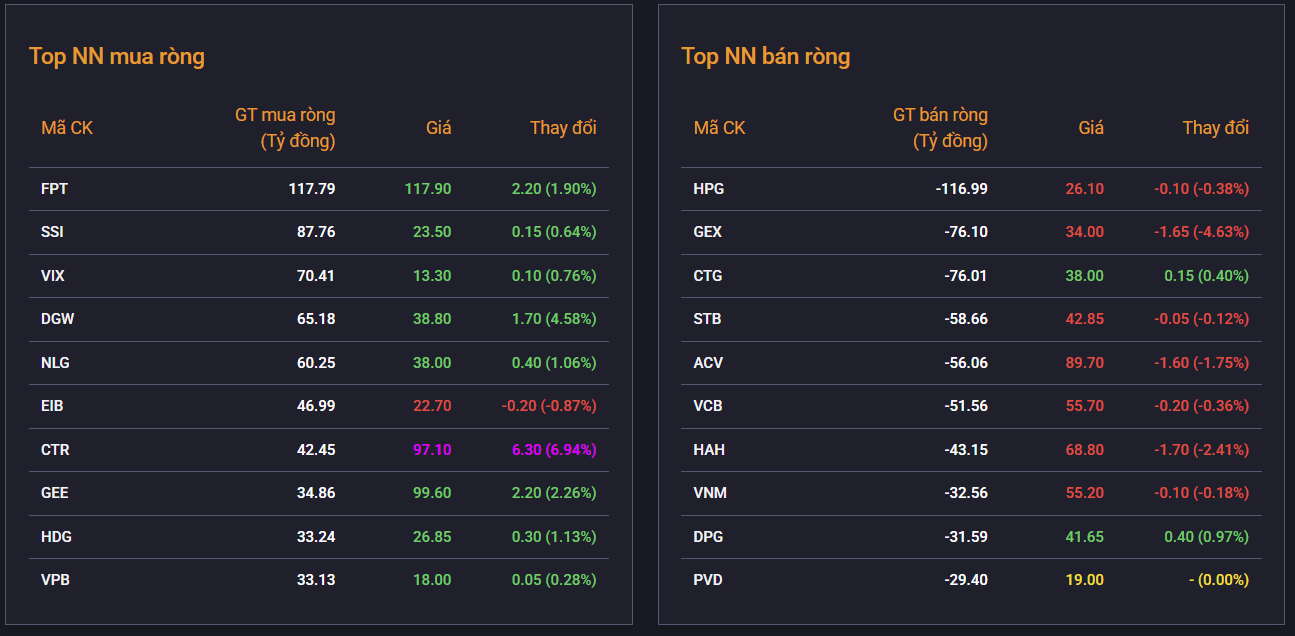Viewport: 1295px width, 636px height.
Task: Click CTG's green price 38.00
Action: pyautogui.click(x=1085, y=275)
